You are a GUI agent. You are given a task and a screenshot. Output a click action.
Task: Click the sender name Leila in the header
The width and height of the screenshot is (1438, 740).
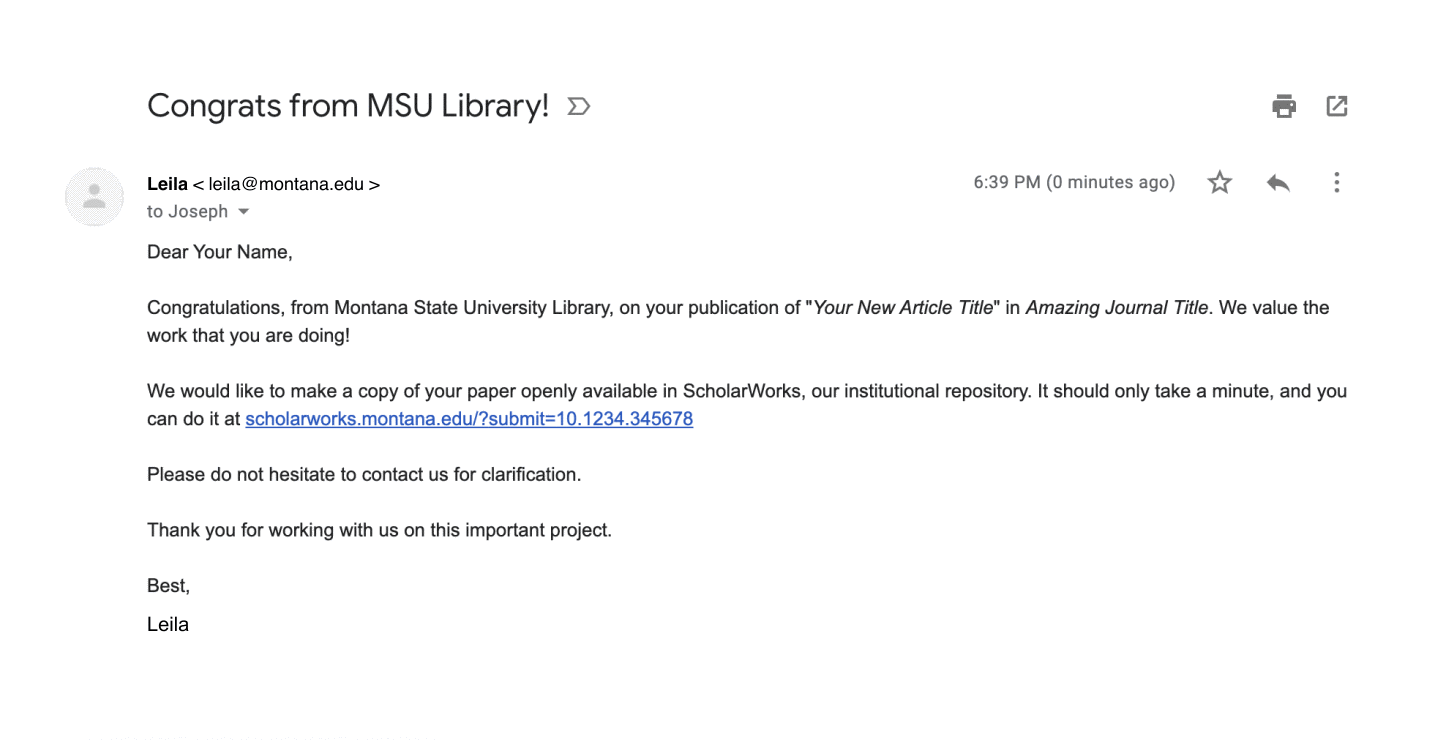167,184
